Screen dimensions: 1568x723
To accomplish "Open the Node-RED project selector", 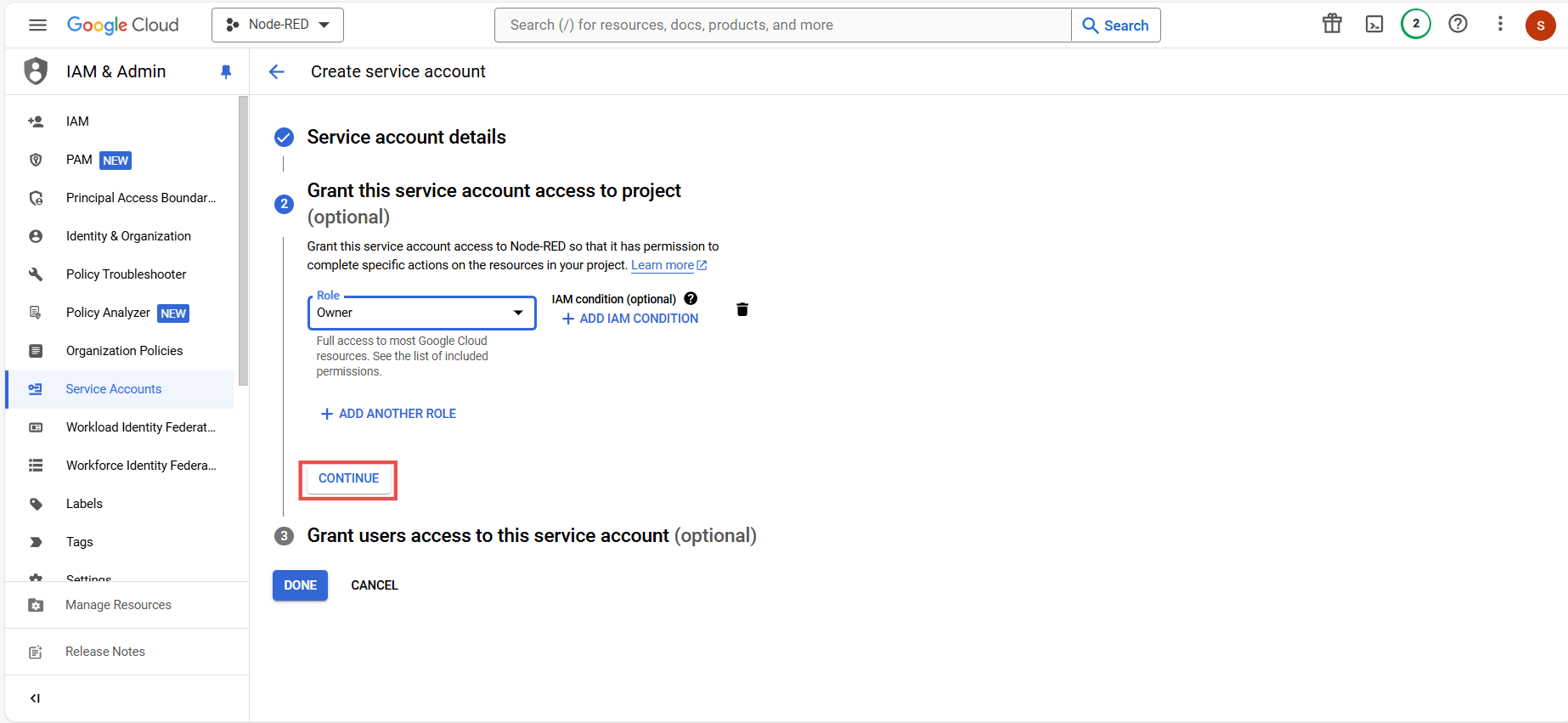I will pyautogui.click(x=277, y=25).
